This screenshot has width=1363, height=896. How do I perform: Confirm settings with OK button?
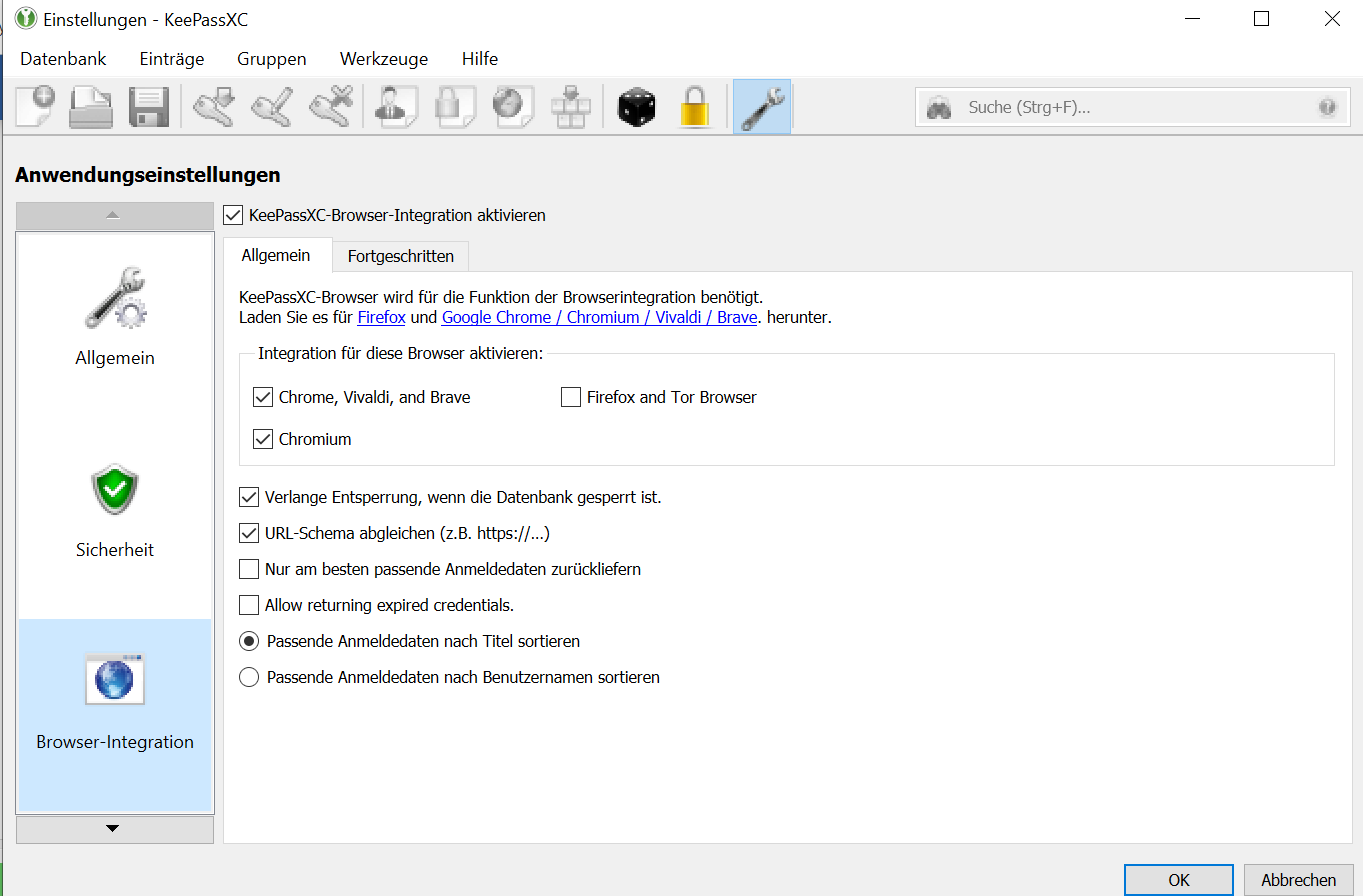[x=1179, y=880]
